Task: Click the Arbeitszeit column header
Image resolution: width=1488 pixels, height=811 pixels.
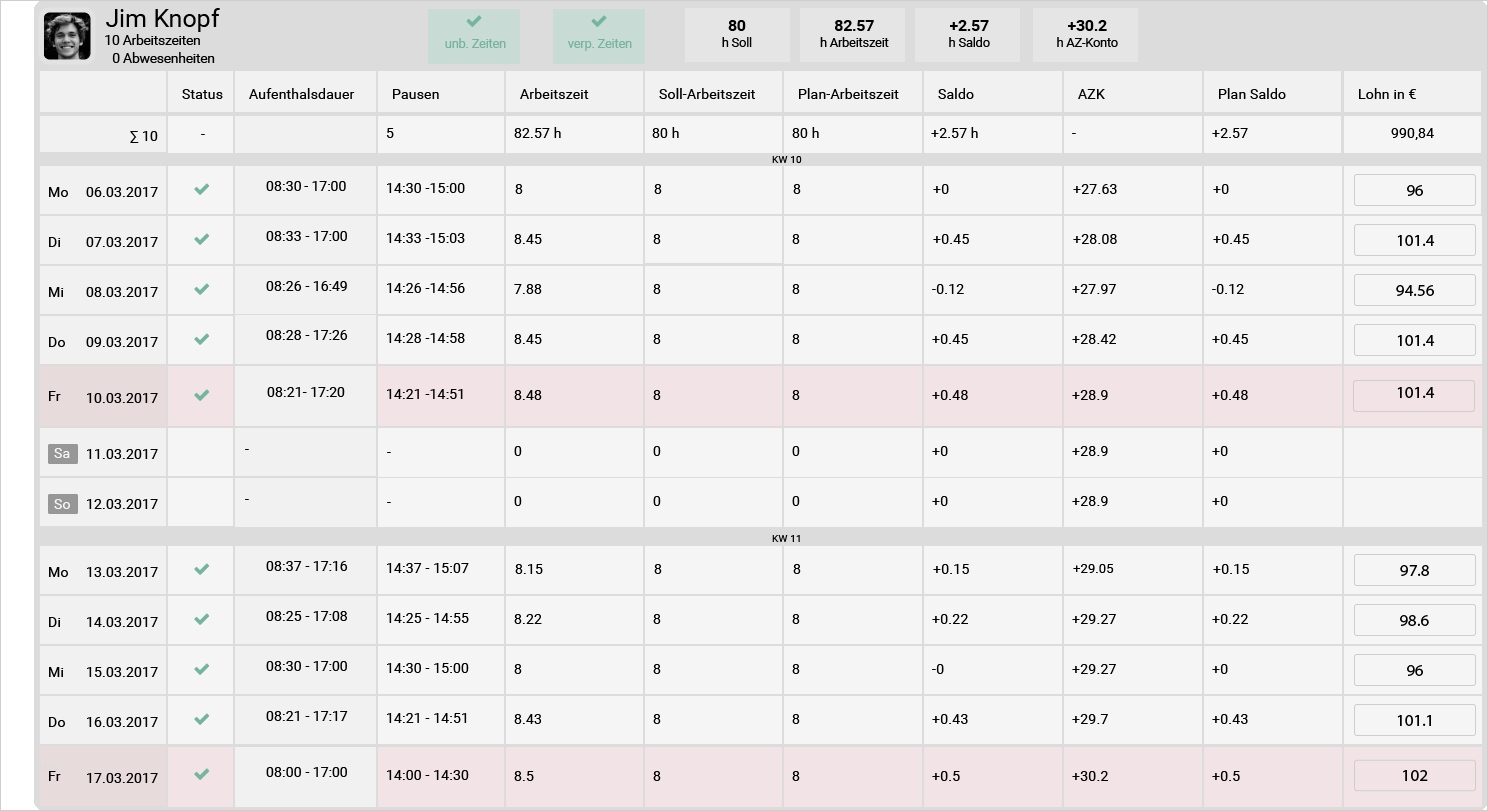Action: coord(554,94)
